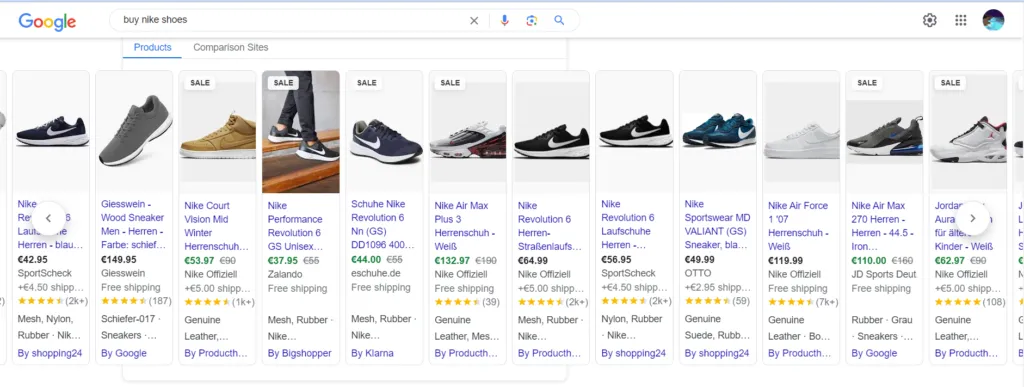Open the Google apps grid icon
The height and width of the screenshot is (387, 1024).
coord(961,20)
